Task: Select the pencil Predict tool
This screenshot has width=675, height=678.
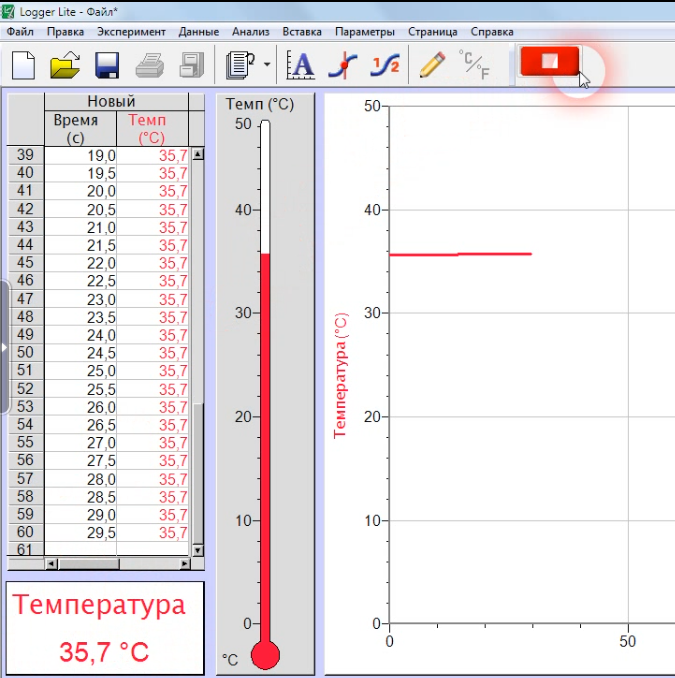Action: coord(431,66)
